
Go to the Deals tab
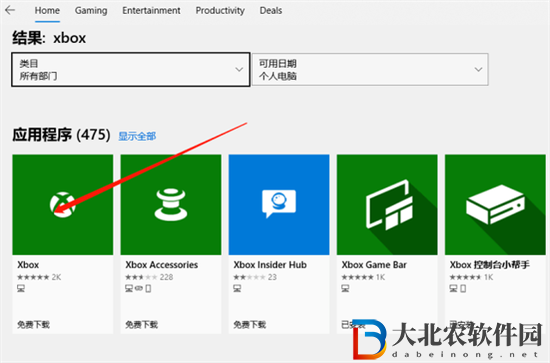tap(271, 11)
